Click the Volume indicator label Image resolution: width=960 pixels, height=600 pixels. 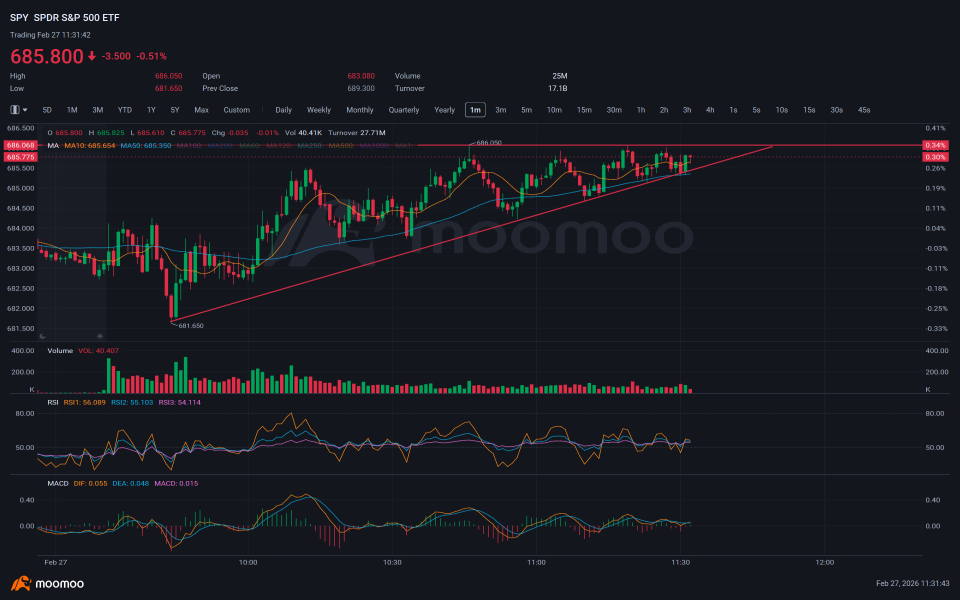click(60, 351)
